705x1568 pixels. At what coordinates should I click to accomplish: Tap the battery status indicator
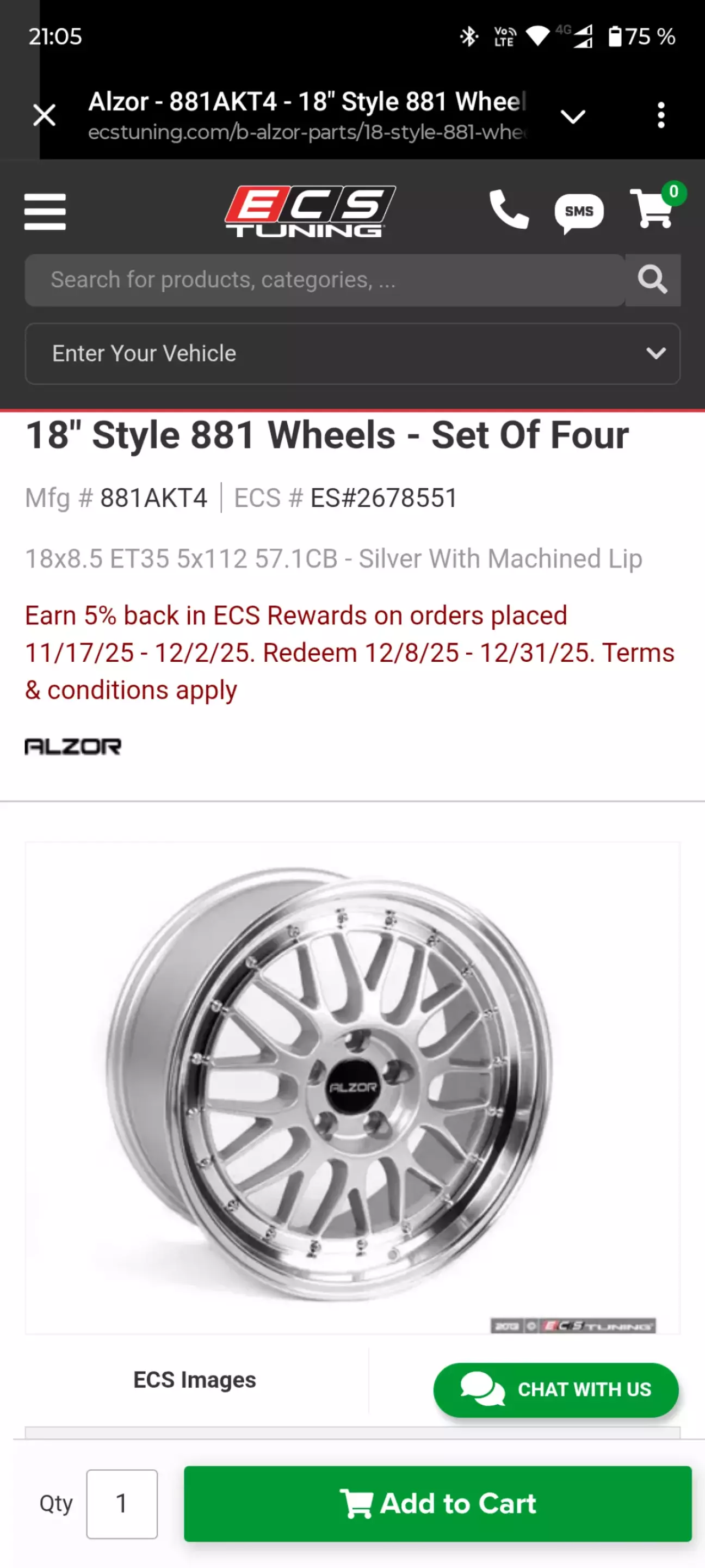(641, 36)
